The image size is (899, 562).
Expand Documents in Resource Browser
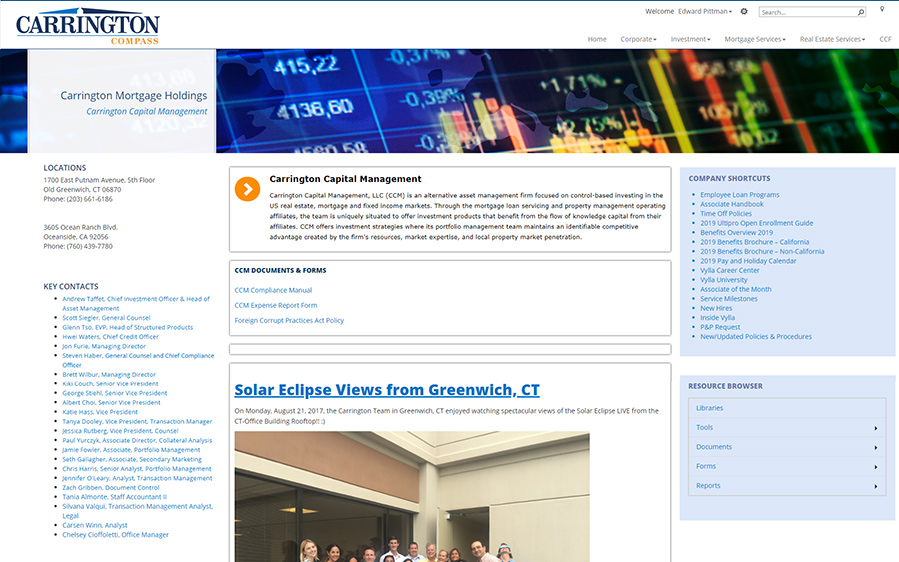[787, 447]
